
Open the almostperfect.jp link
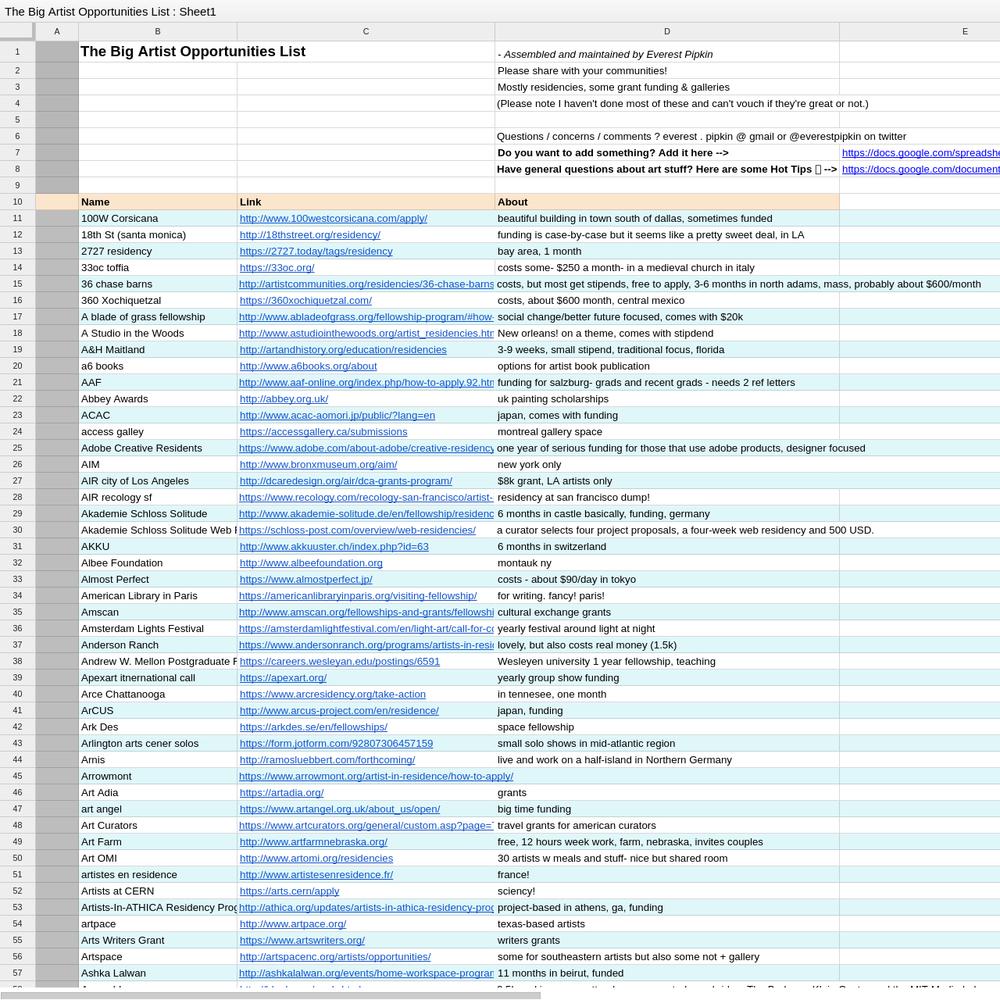click(x=305, y=580)
